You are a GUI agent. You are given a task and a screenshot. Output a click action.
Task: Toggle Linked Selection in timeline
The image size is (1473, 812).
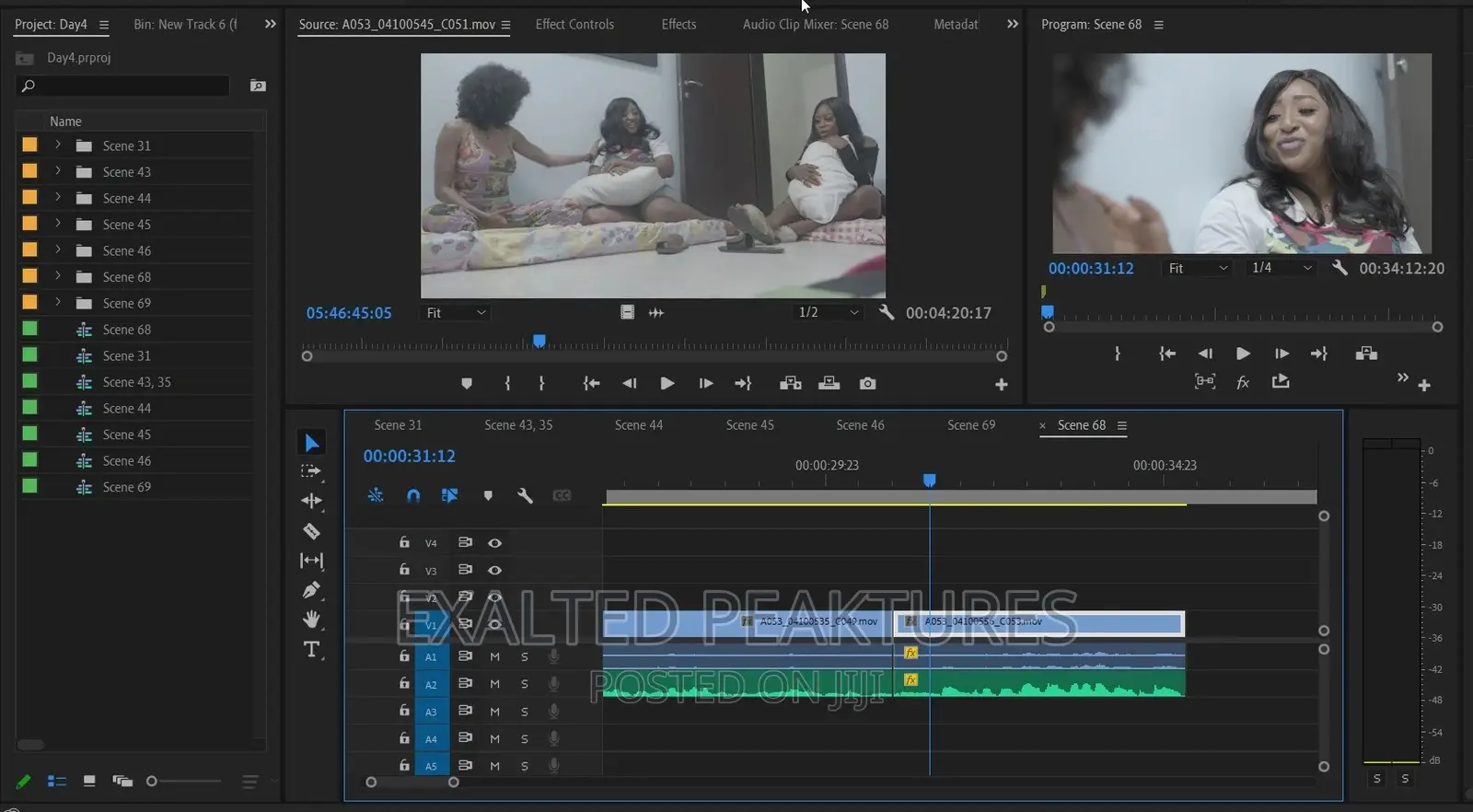[x=450, y=495]
